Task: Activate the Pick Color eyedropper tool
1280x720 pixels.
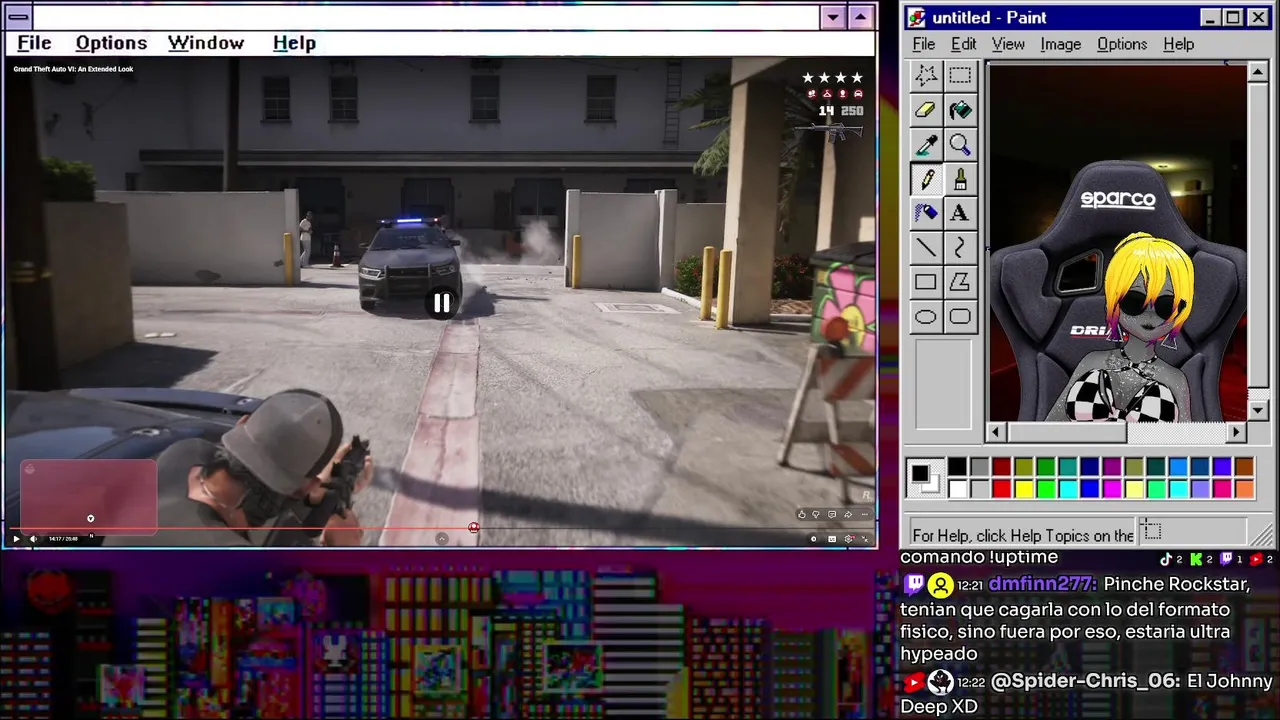Action: pyautogui.click(x=926, y=145)
